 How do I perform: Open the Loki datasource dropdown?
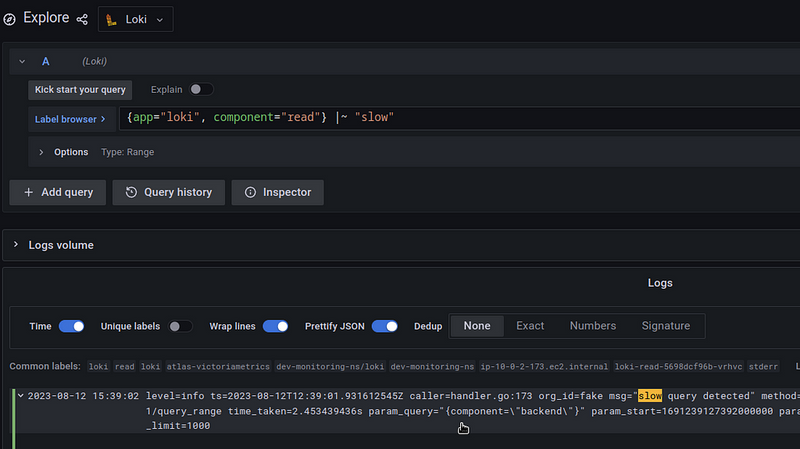(135, 19)
